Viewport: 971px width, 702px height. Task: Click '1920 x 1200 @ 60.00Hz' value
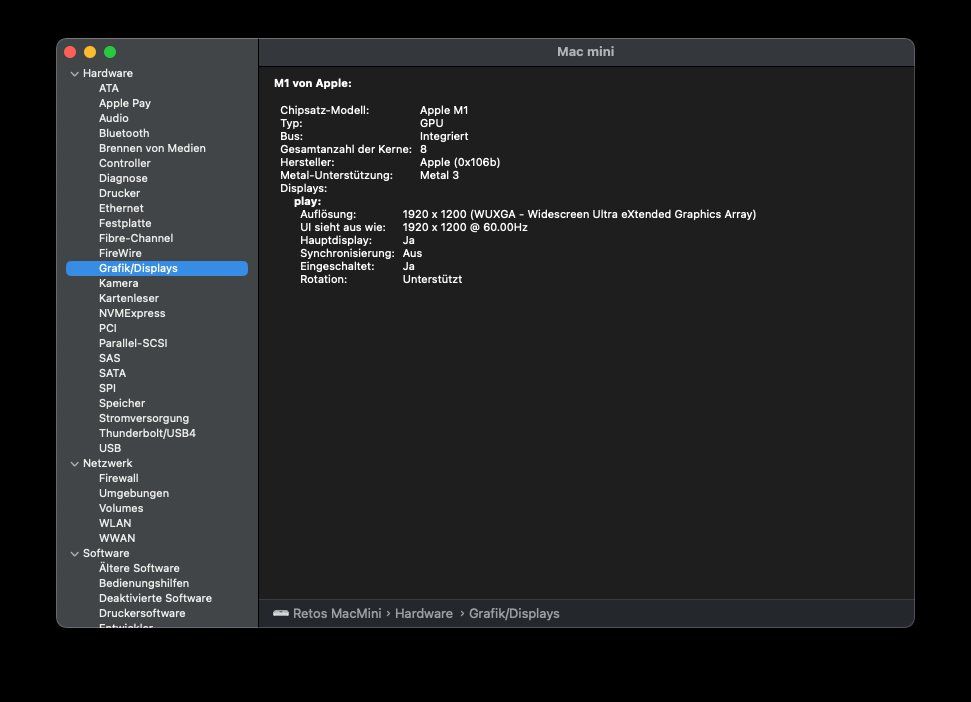[x=465, y=227]
